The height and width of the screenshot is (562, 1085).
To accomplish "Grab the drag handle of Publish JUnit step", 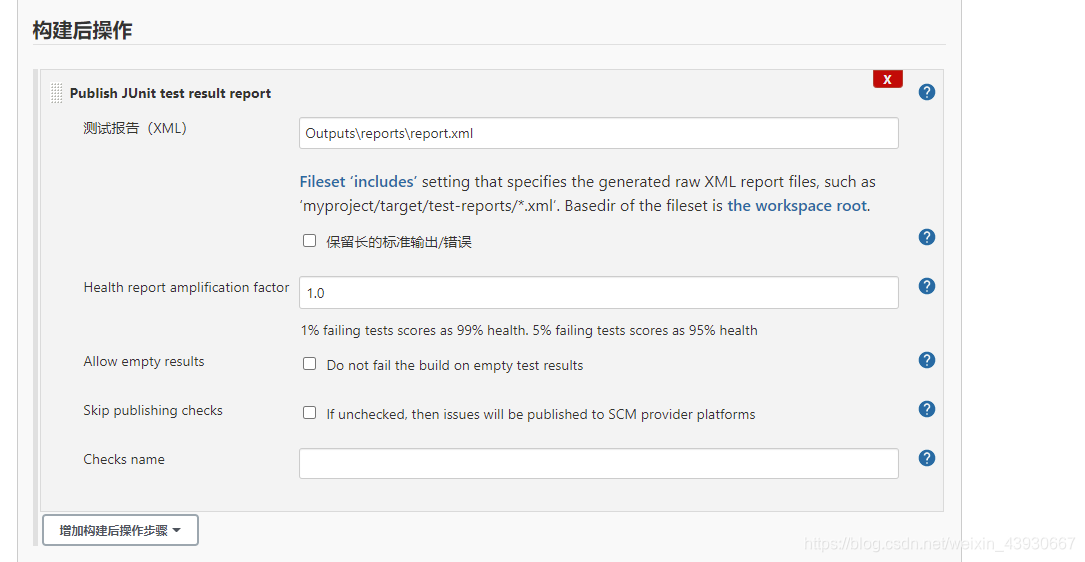I will [56, 93].
